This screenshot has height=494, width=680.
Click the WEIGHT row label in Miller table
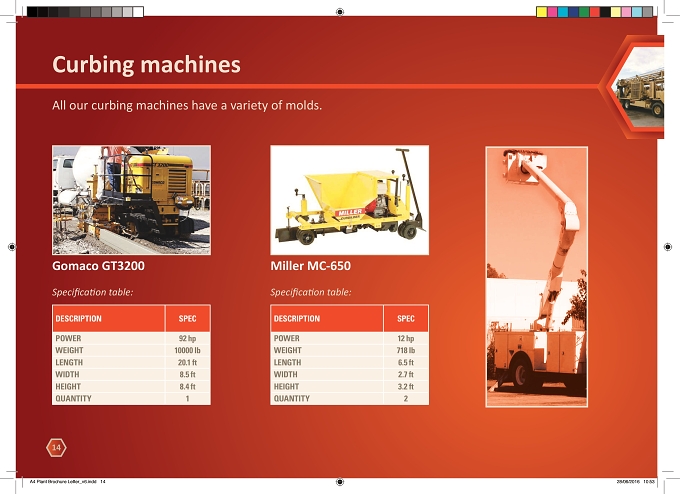(x=288, y=350)
